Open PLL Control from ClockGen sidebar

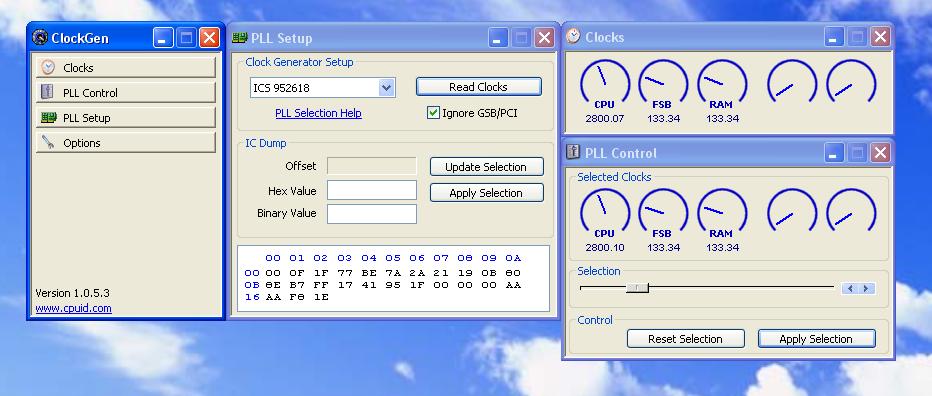(x=125, y=92)
